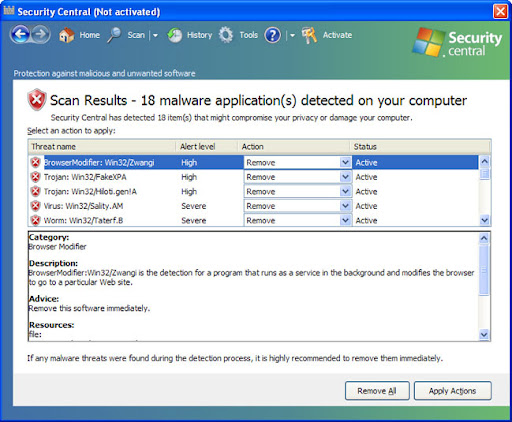Viewport: 512px width, 422px height.
Task: Expand the help options dropdown arrow
Action: pos(292,35)
